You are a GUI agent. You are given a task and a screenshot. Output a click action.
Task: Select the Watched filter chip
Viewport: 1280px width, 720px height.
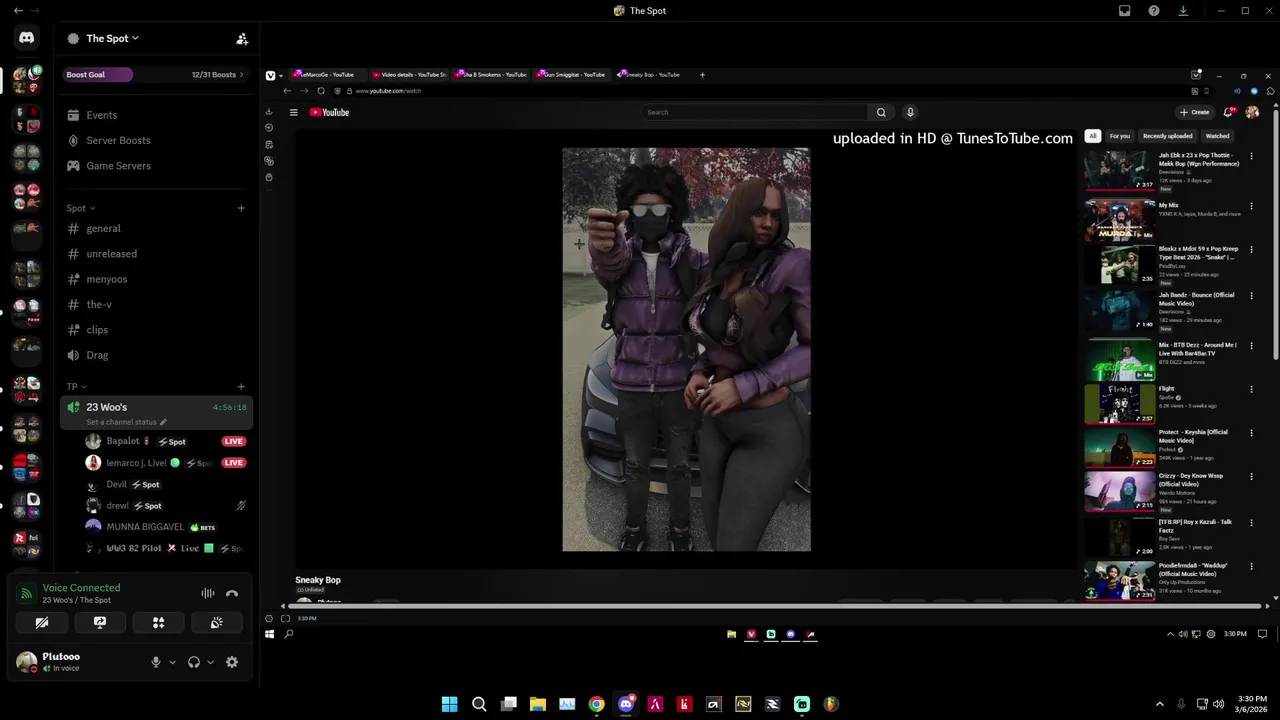(1217, 136)
